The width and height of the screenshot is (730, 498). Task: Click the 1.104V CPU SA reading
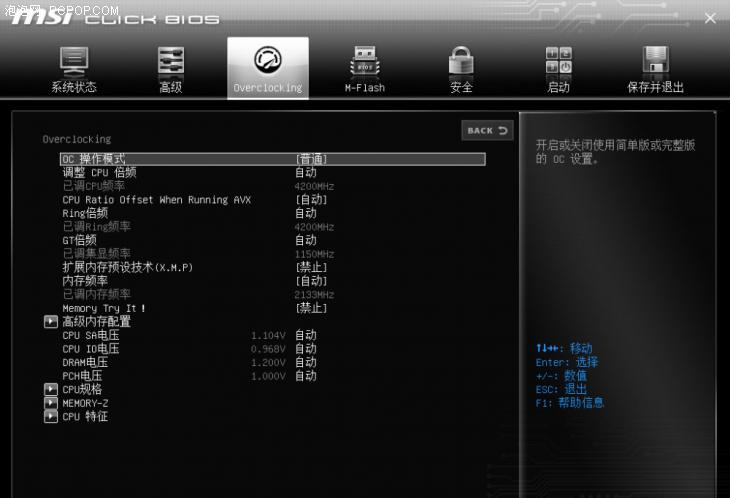pos(269,336)
